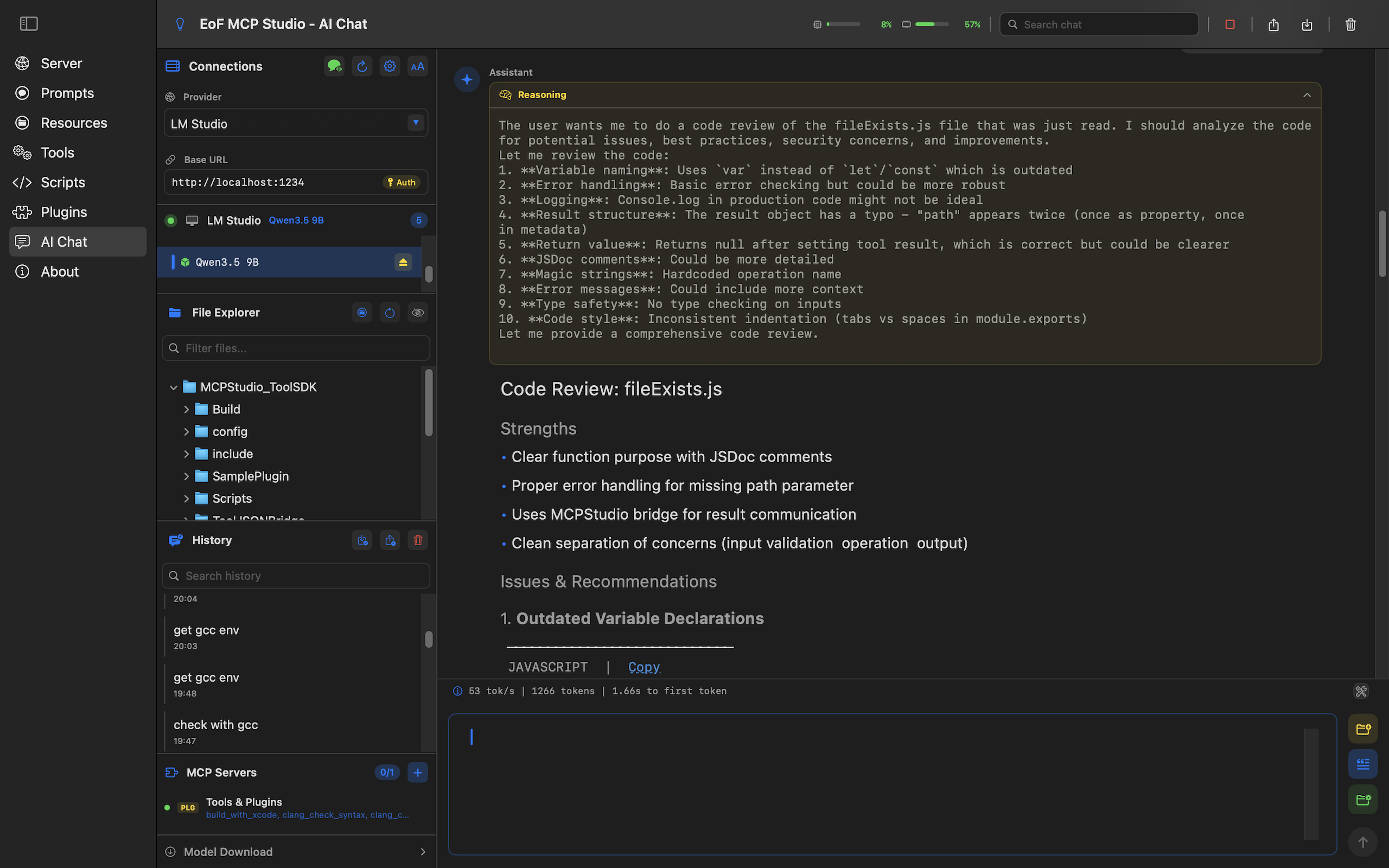The width and height of the screenshot is (1389, 868).
Task: Export history with share icon
Action: click(390, 540)
